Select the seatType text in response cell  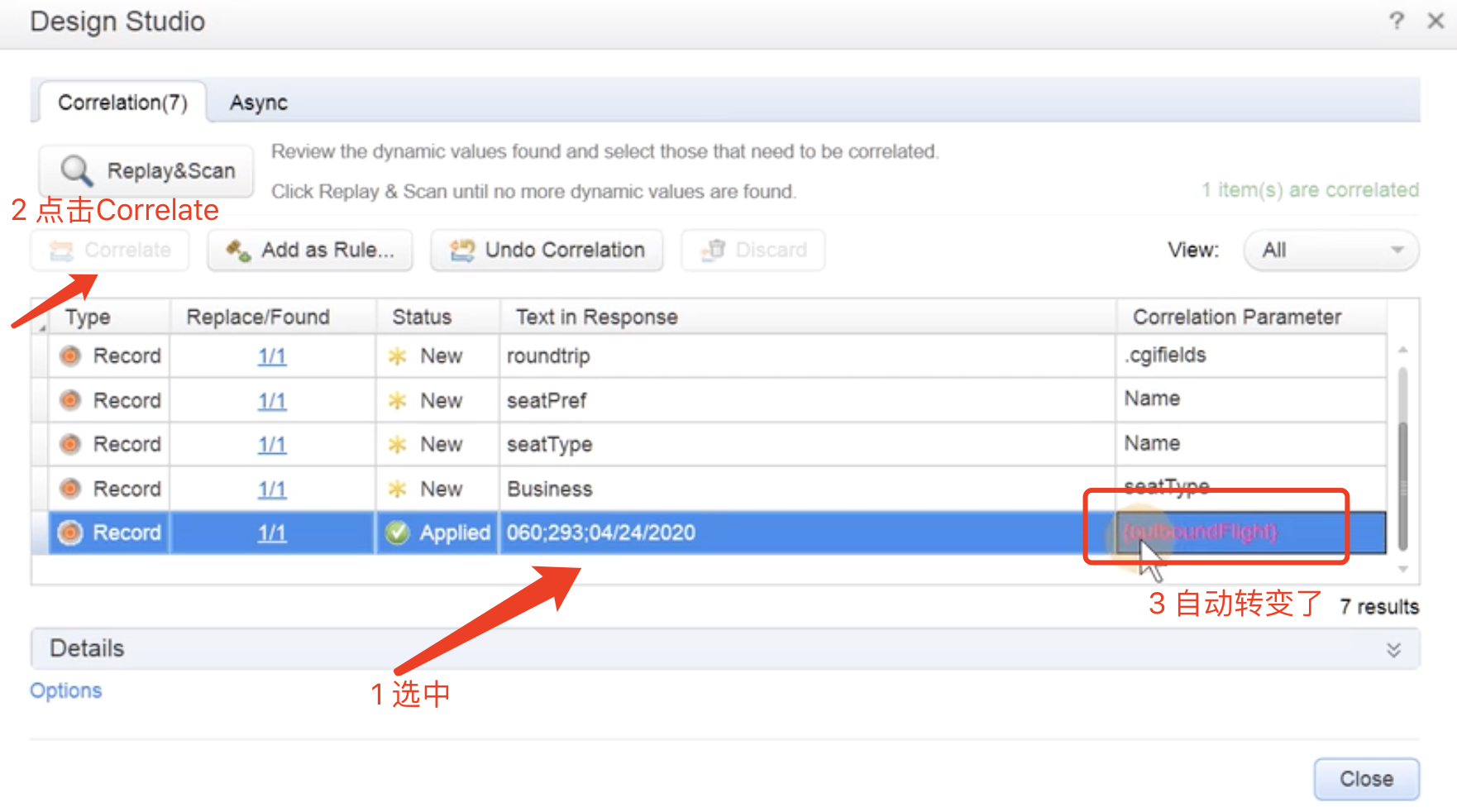808,445
